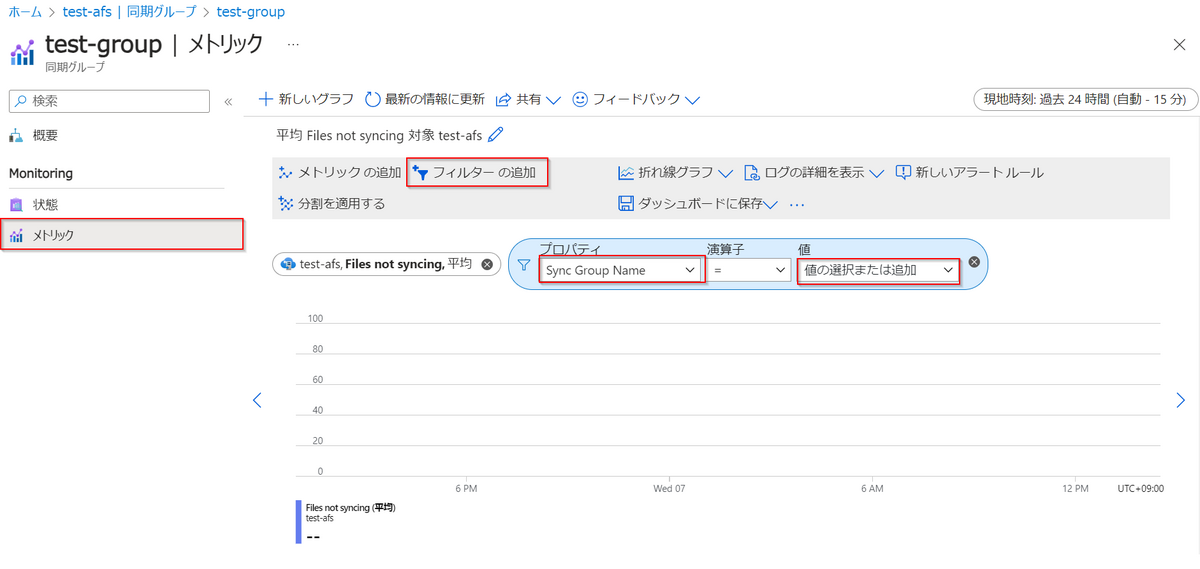Screen dimensions: 1200x569
Task: Focus the 検索 sidebar search box
Action: pos(110,101)
